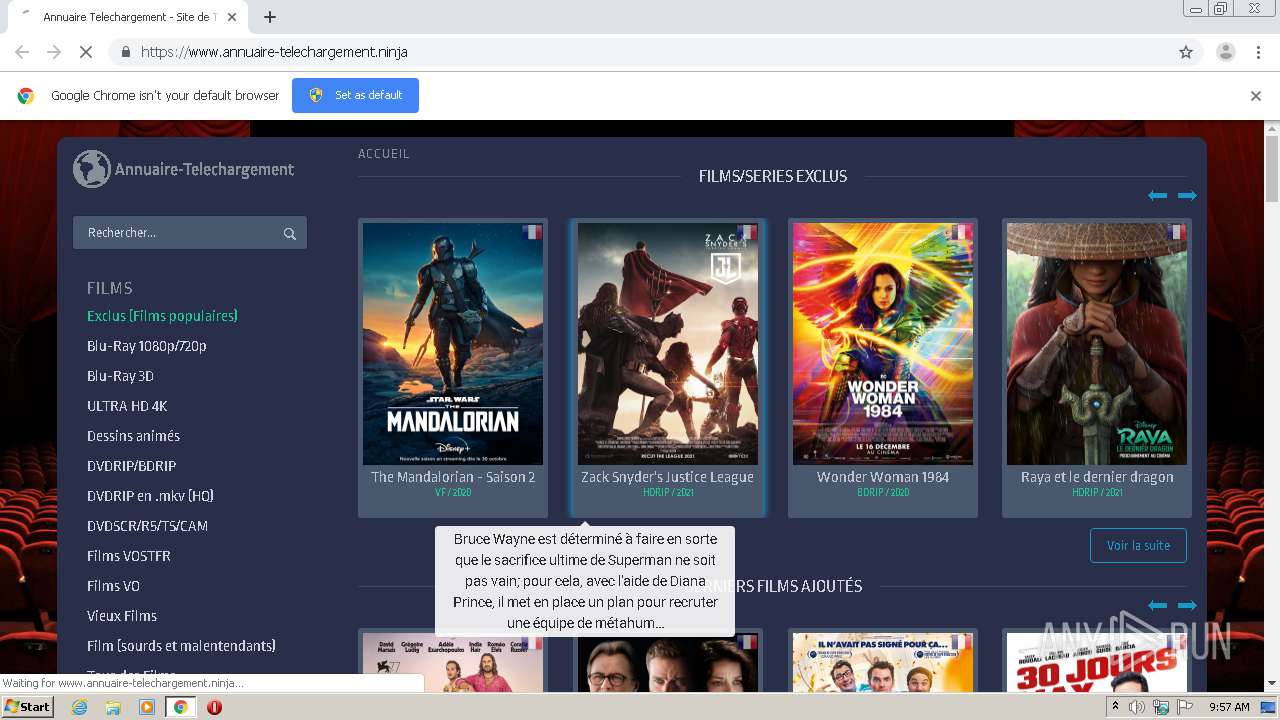The image size is (1280, 720).
Task: Open Blu-Ray 1080p/720p category
Action: (x=147, y=346)
